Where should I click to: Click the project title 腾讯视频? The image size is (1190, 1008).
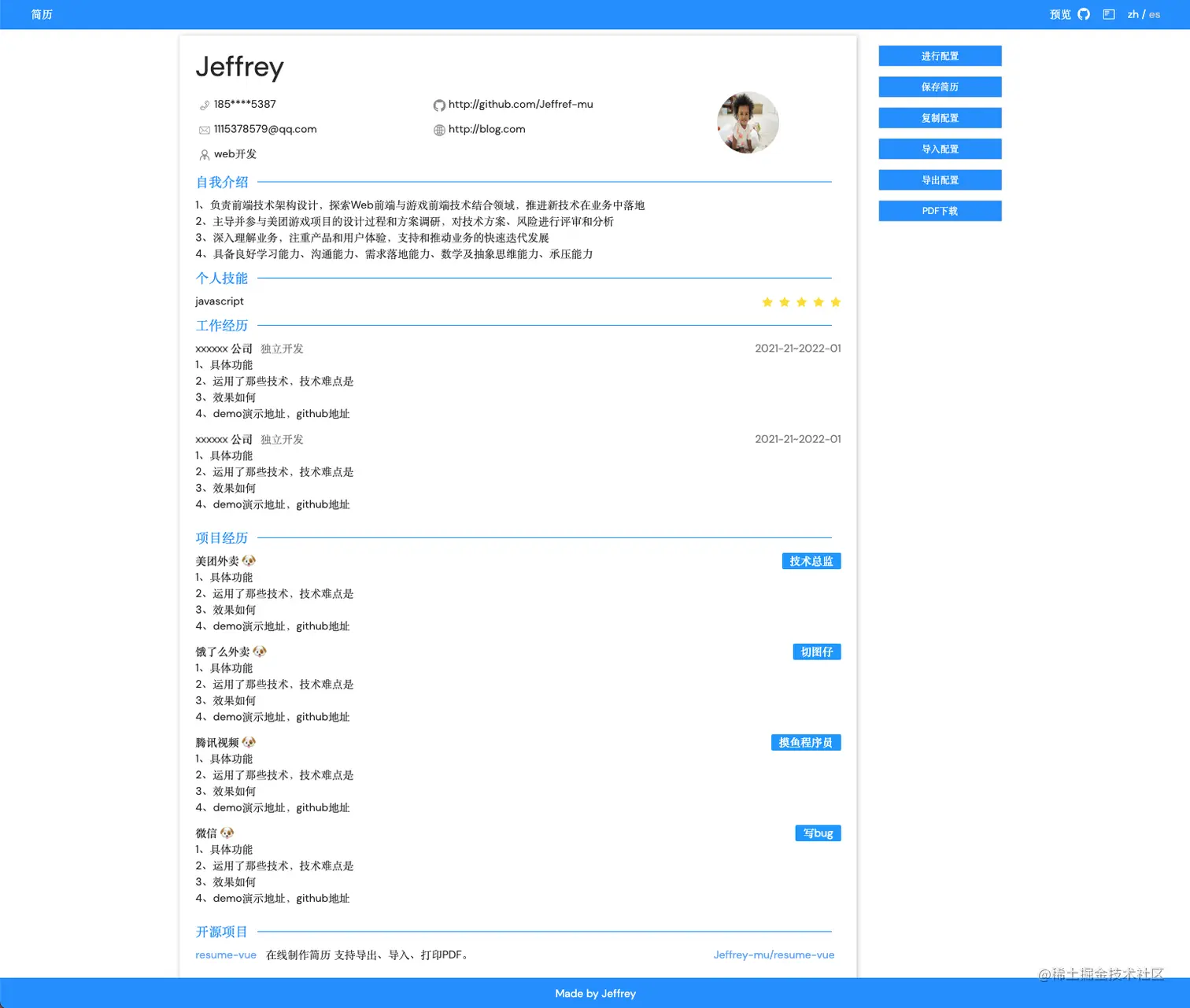tap(217, 742)
